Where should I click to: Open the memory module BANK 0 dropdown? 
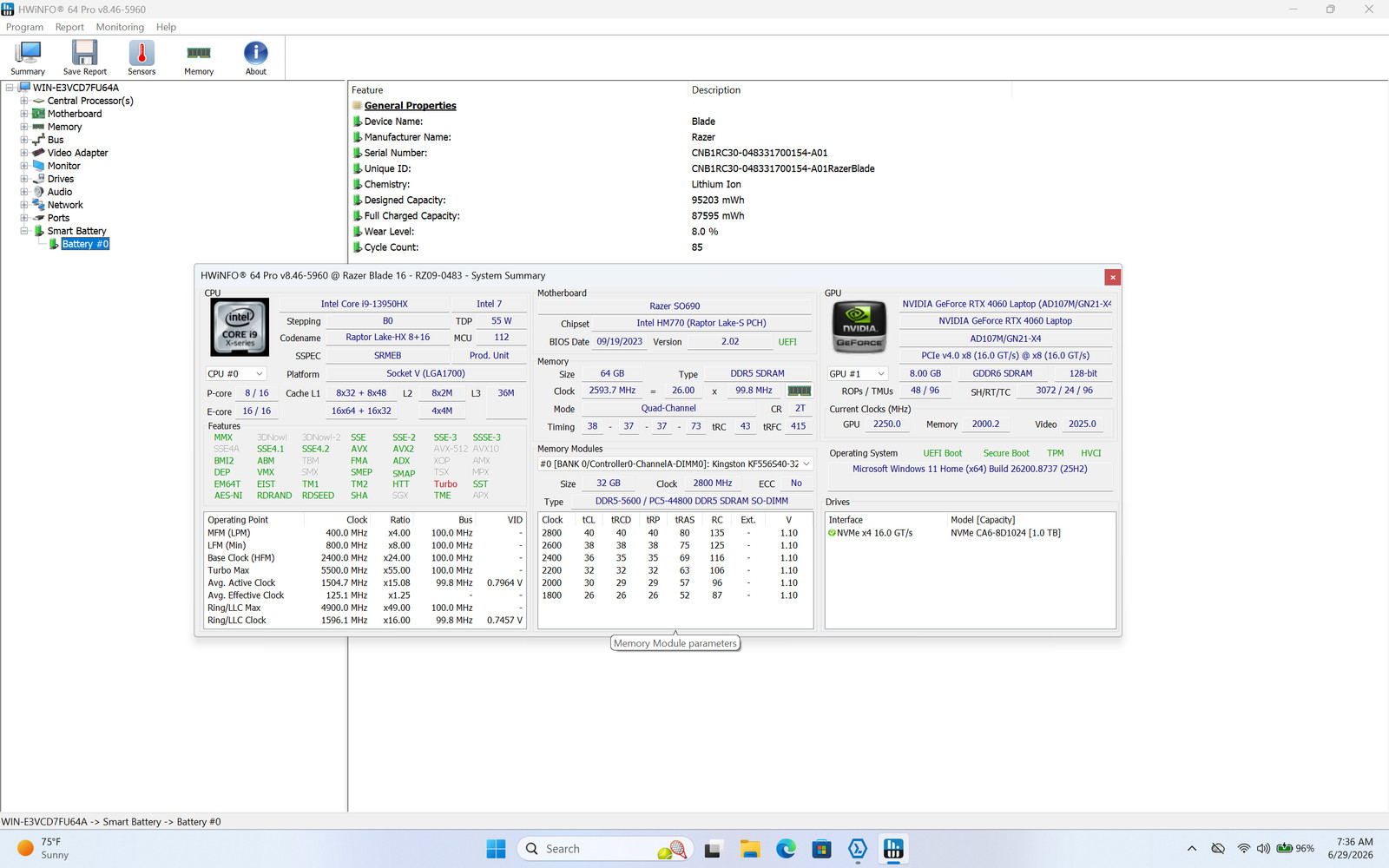point(675,464)
